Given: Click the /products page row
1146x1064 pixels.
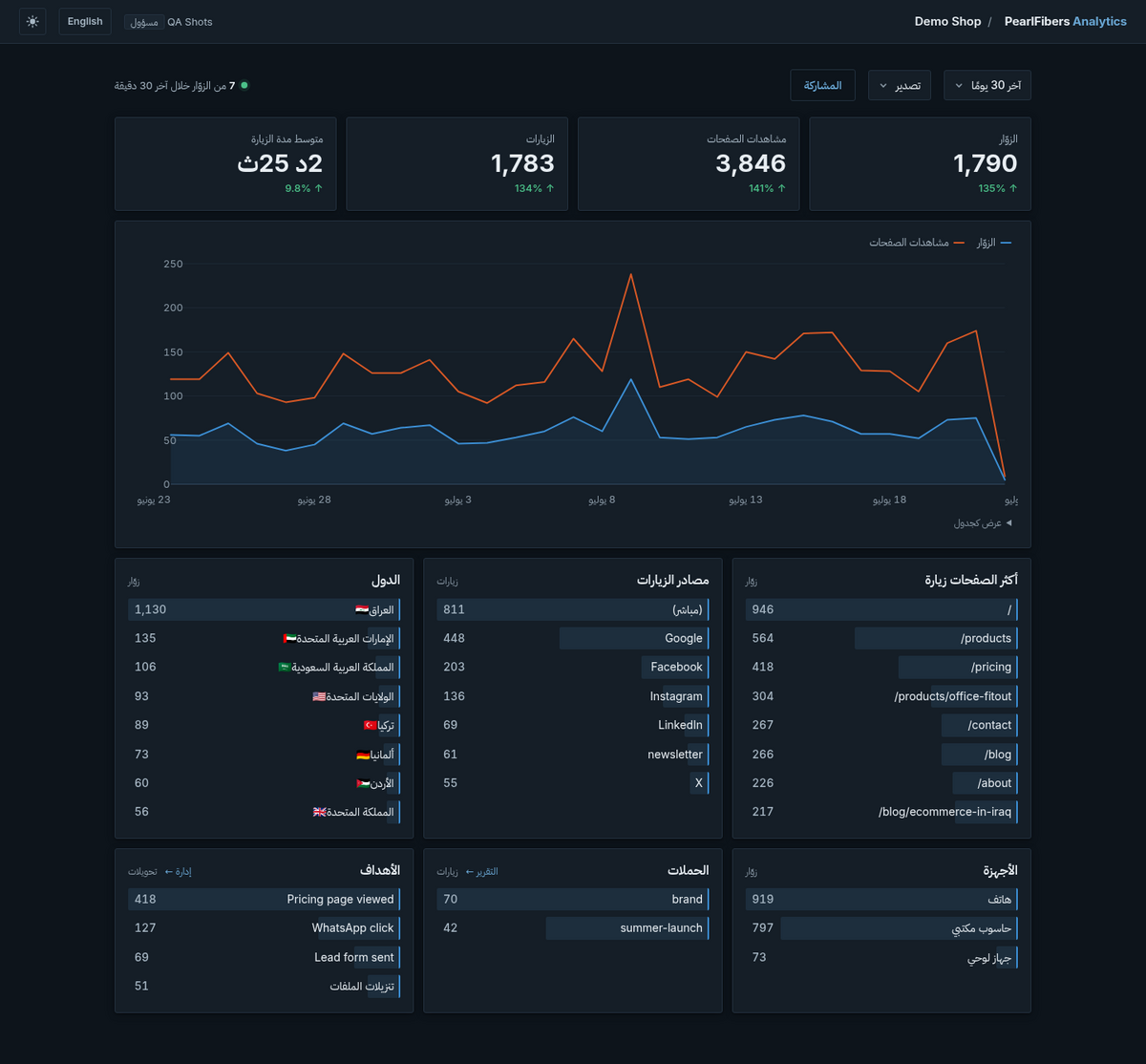Looking at the screenshot, I should tap(882, 638).
